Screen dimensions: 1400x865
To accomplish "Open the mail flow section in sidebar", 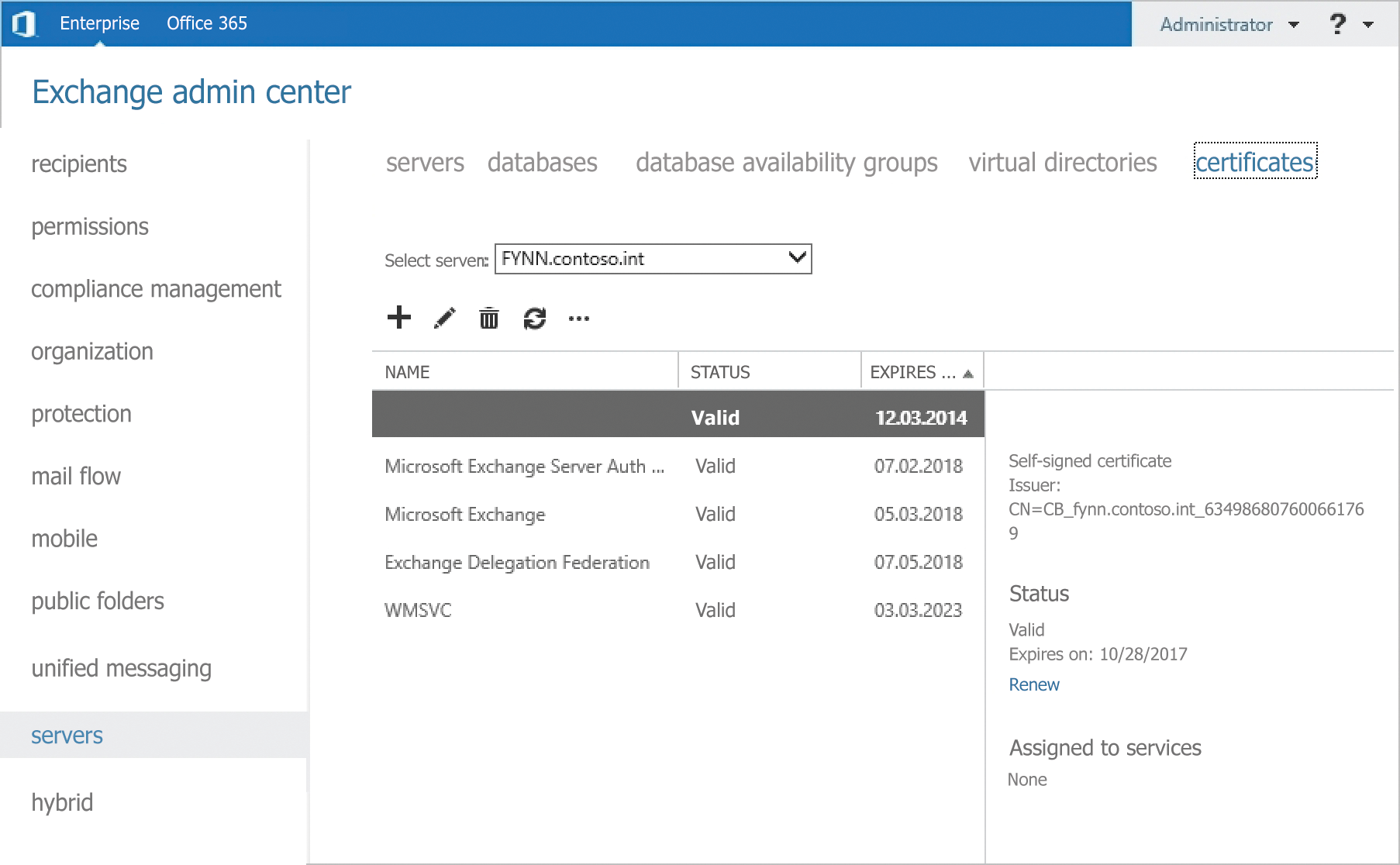I will coord(76,476).
